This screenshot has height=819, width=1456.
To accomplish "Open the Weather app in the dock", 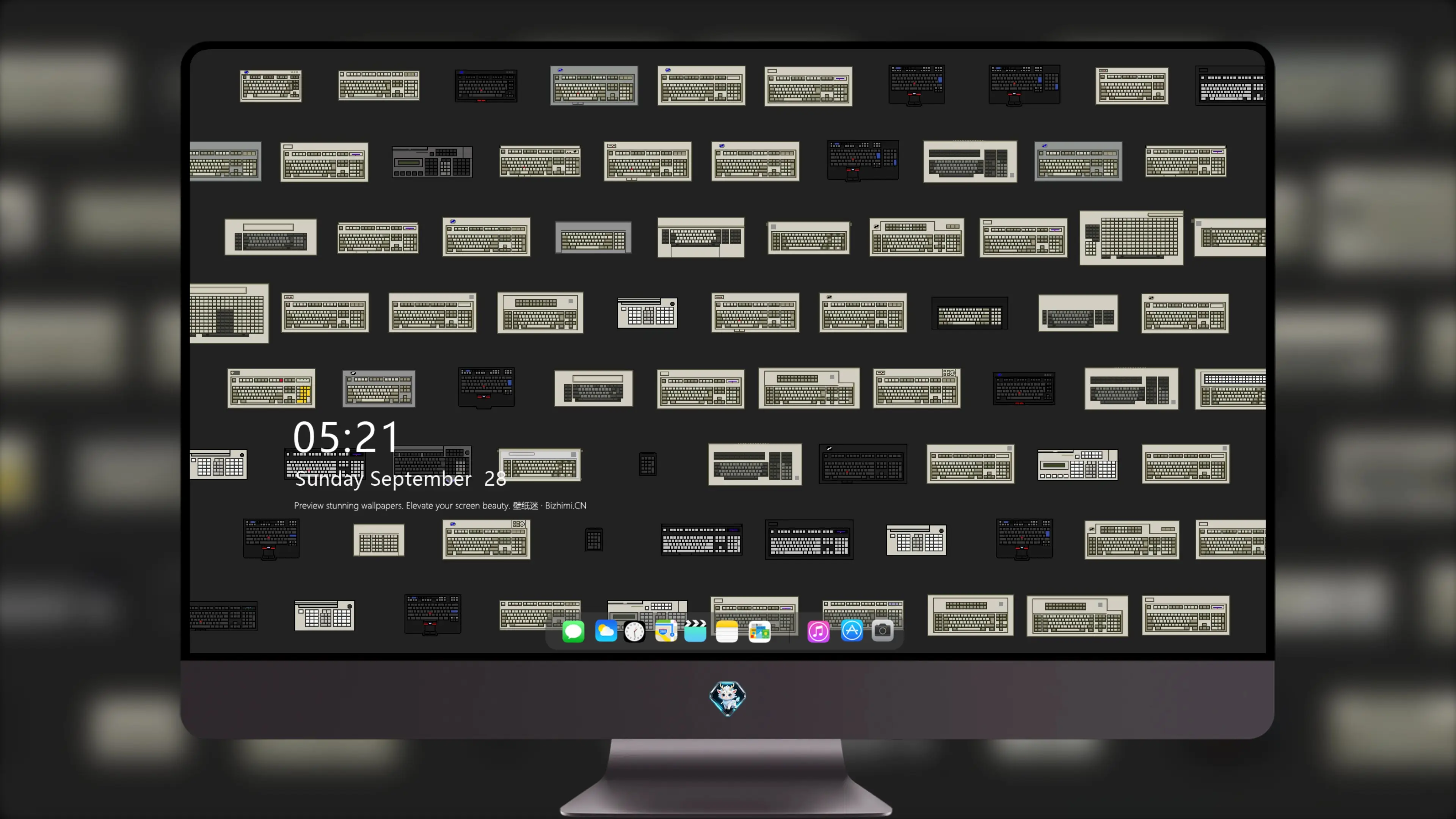I will pos(606,631).
